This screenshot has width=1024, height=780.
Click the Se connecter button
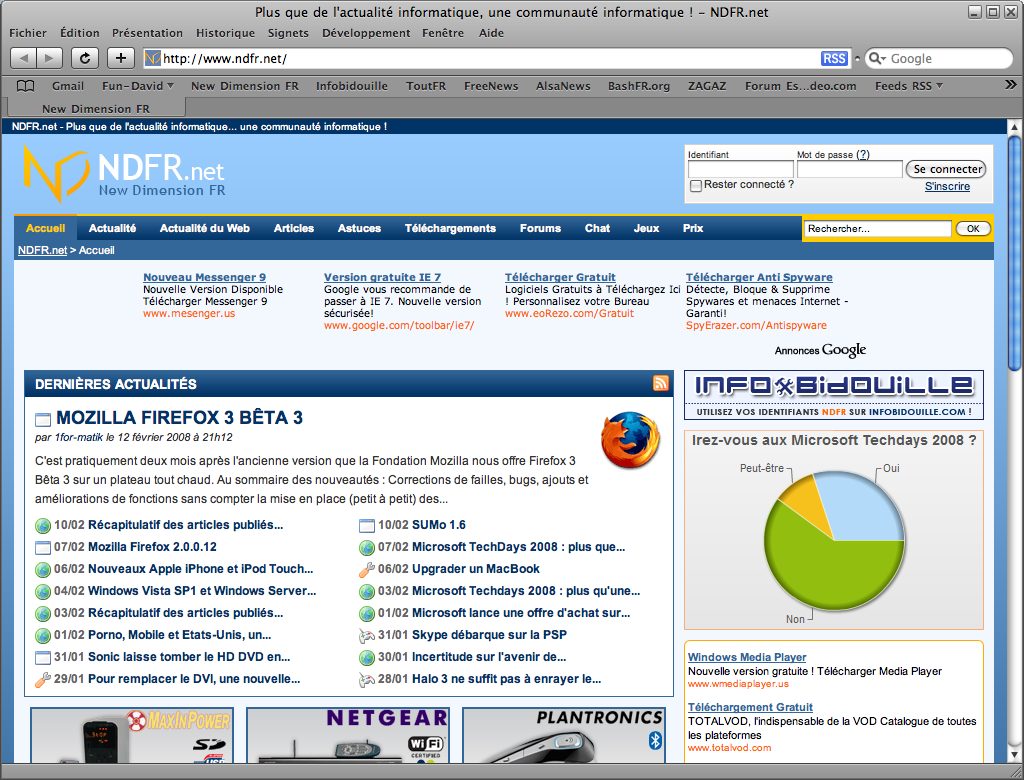(947, 170)
